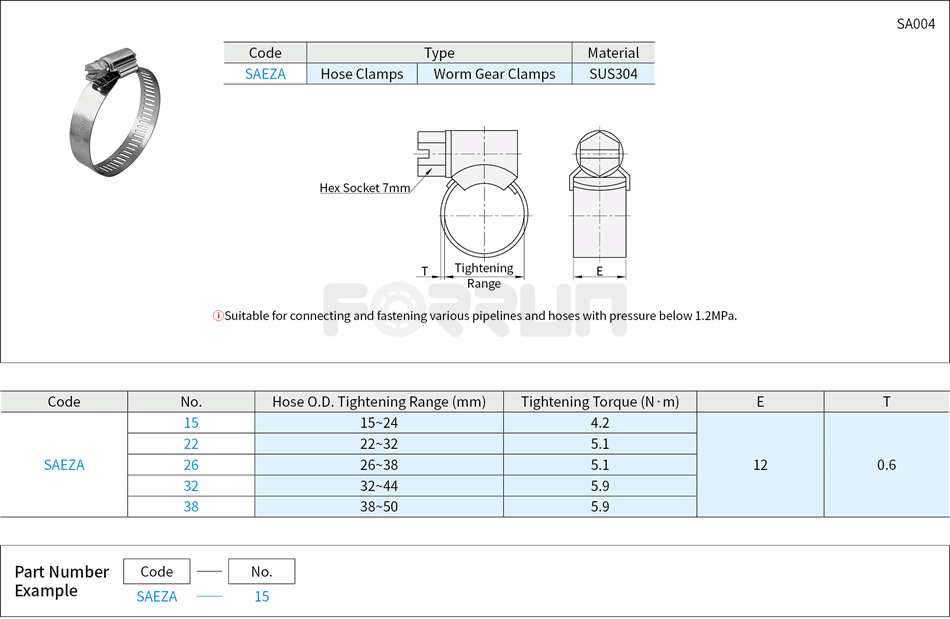Click the E value cell showing 12
Viewport: 950px width, 619px height.
coord(760,465)
